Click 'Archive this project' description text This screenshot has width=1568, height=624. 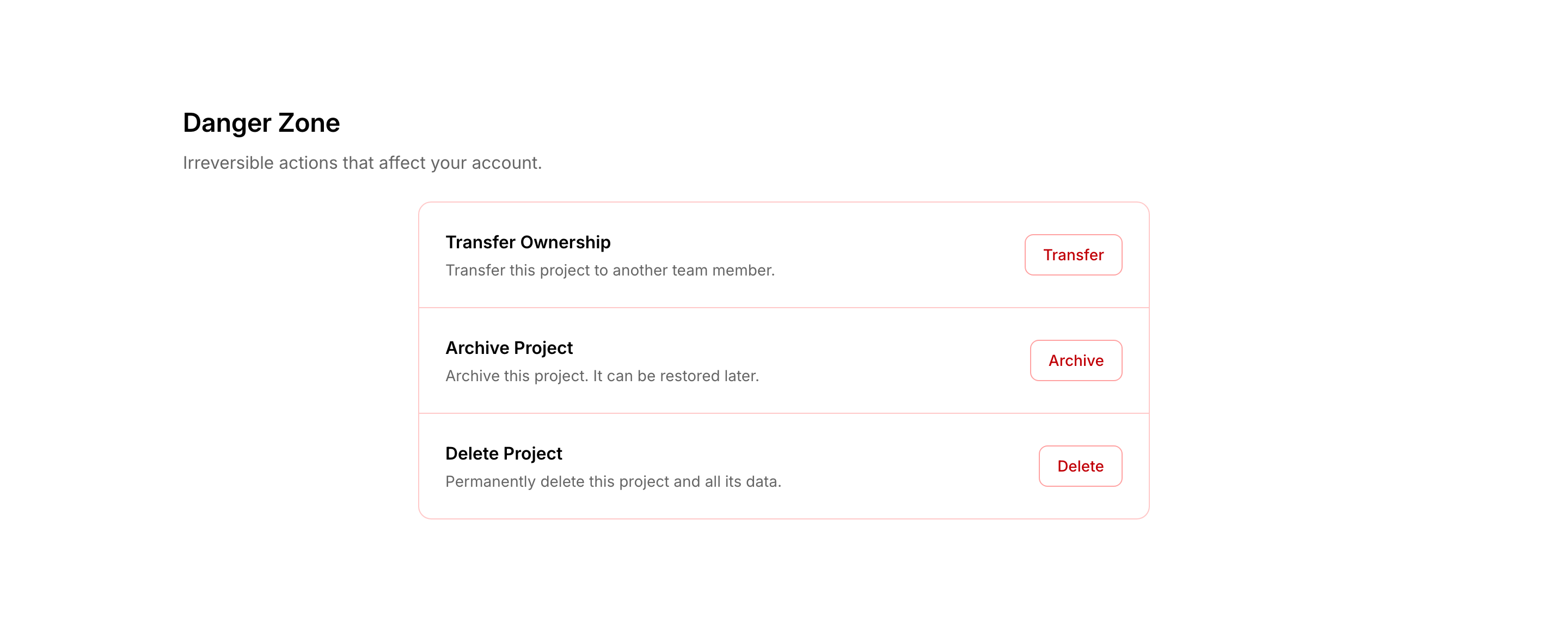coord(517,376)
